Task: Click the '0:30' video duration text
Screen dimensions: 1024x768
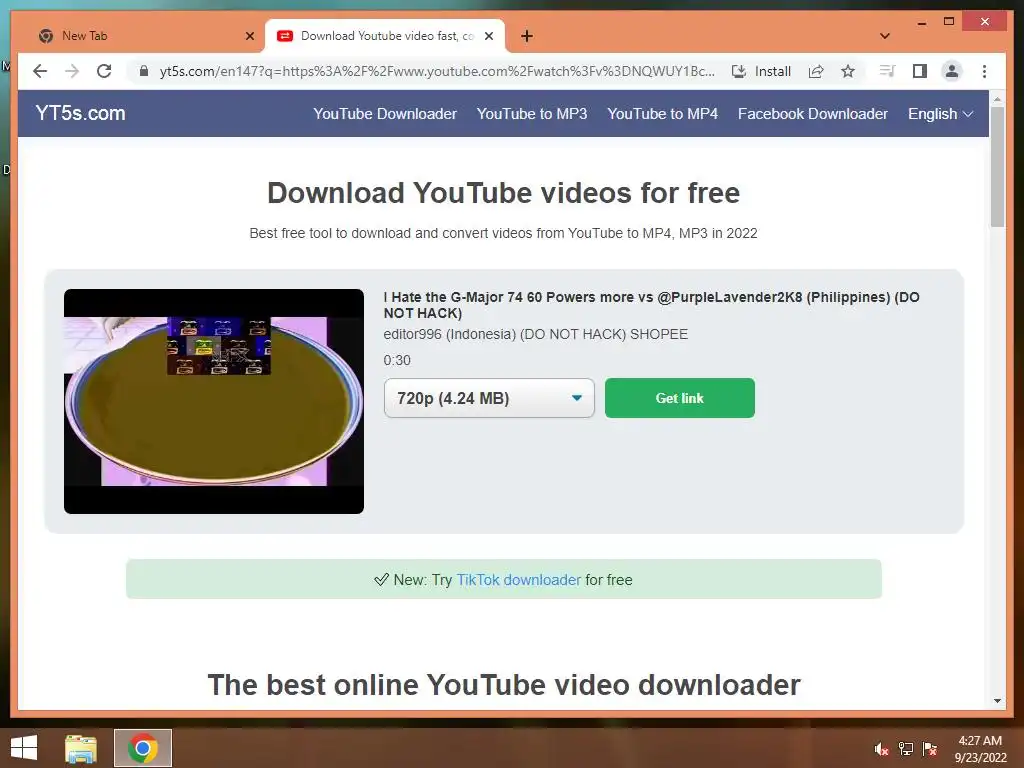Action: point(397,360)
